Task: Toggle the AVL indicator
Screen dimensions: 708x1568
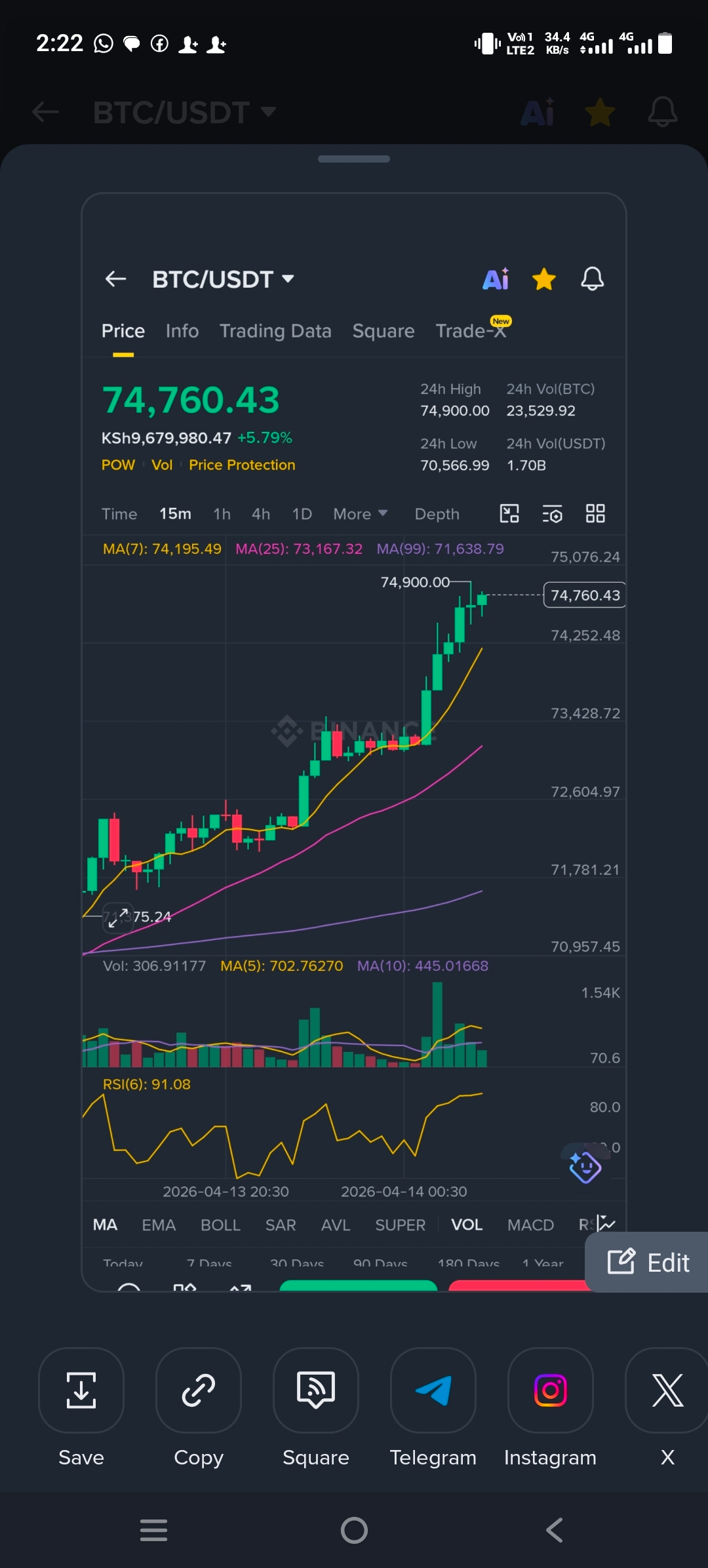Action: click(336, 1225)
